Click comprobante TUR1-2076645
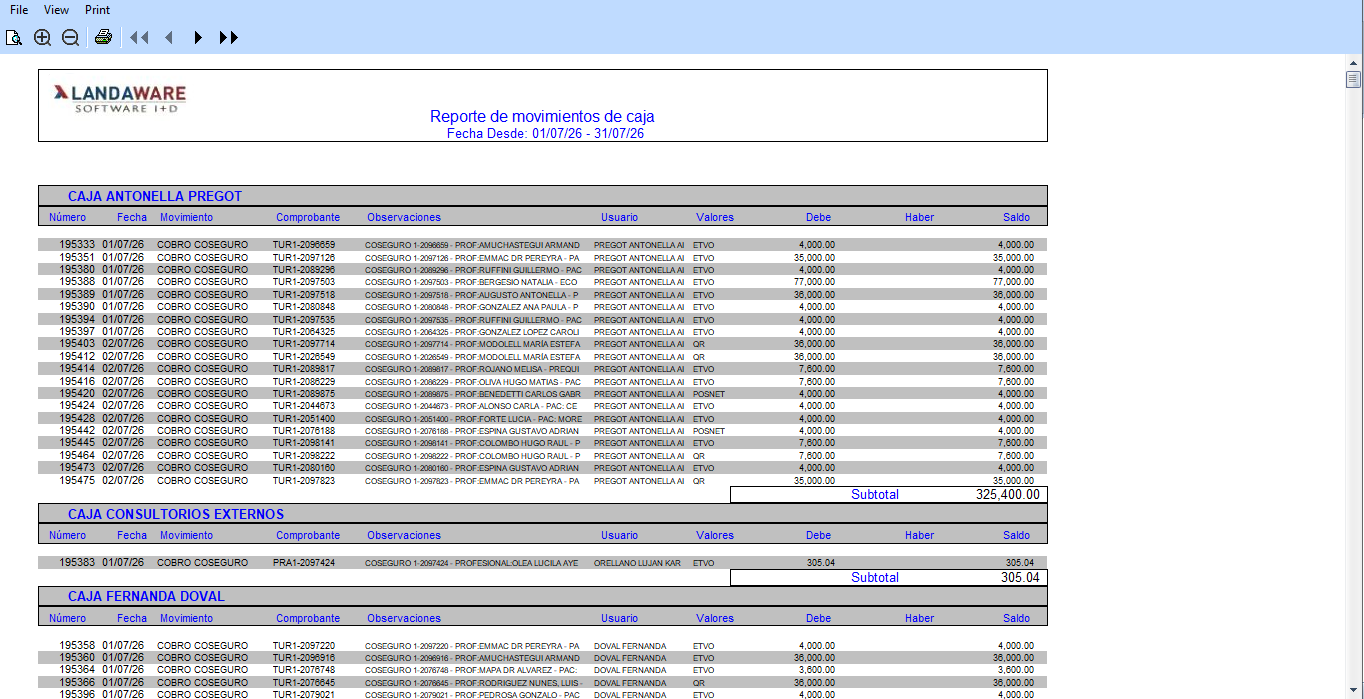The image size is (1364, 699). pos(304,682)
